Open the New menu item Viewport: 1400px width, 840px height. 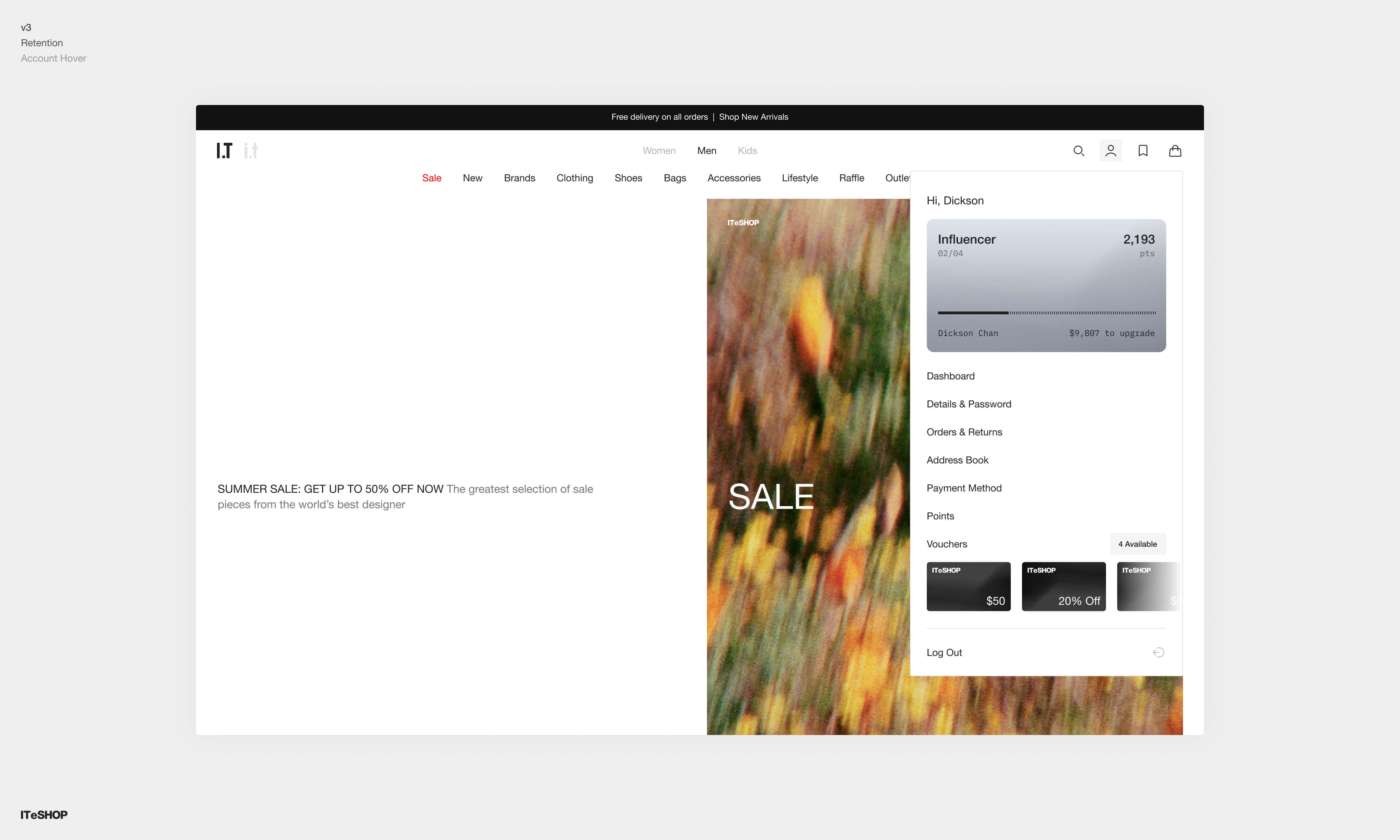pos(472,178)
